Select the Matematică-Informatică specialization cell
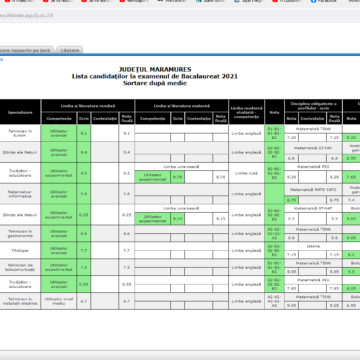 tap(20, 194)
